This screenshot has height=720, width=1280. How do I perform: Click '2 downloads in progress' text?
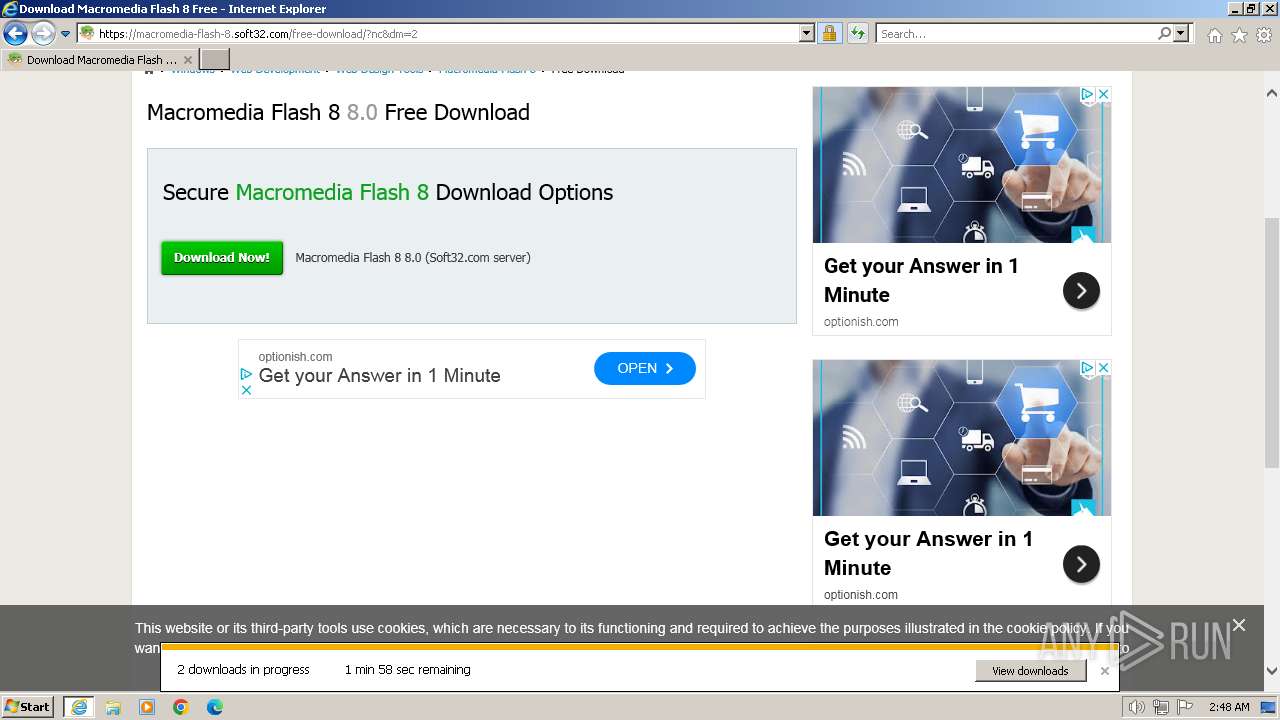[x=243, y=670]
